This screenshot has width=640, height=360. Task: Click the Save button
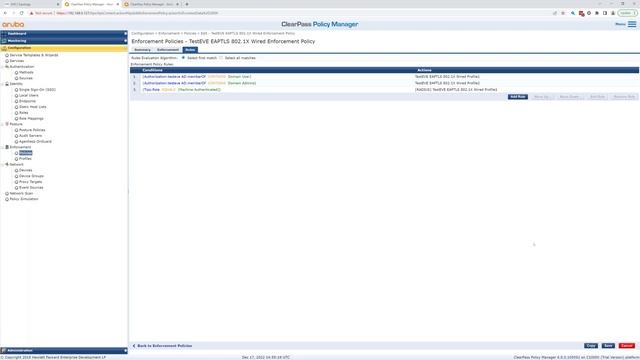(608, 346)
